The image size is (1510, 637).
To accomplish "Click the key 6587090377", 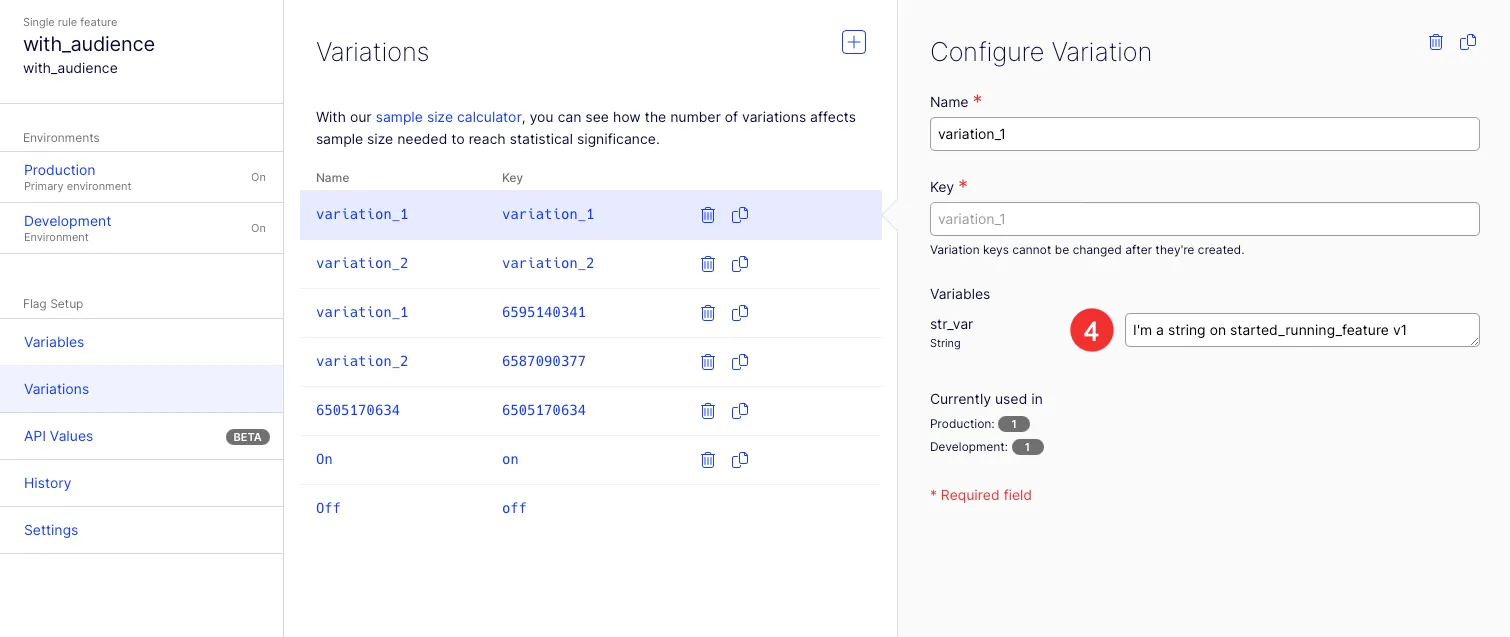I will coord(544,362).
